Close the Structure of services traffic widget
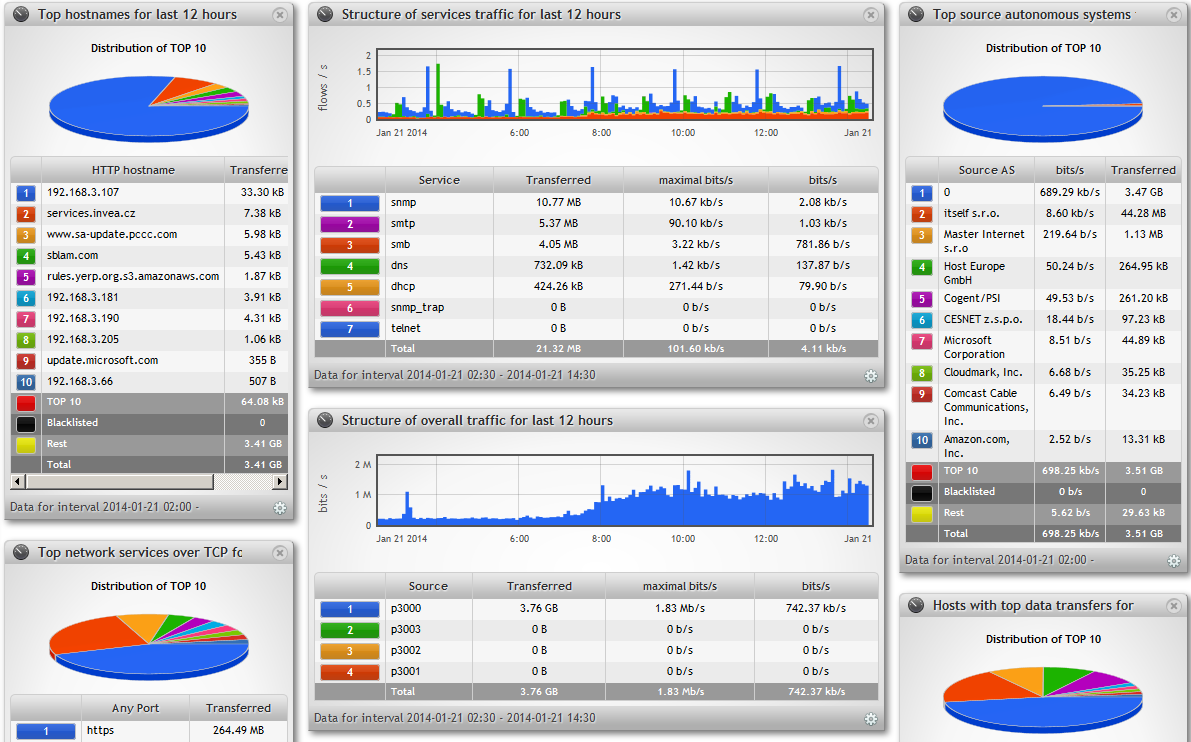 870,14
